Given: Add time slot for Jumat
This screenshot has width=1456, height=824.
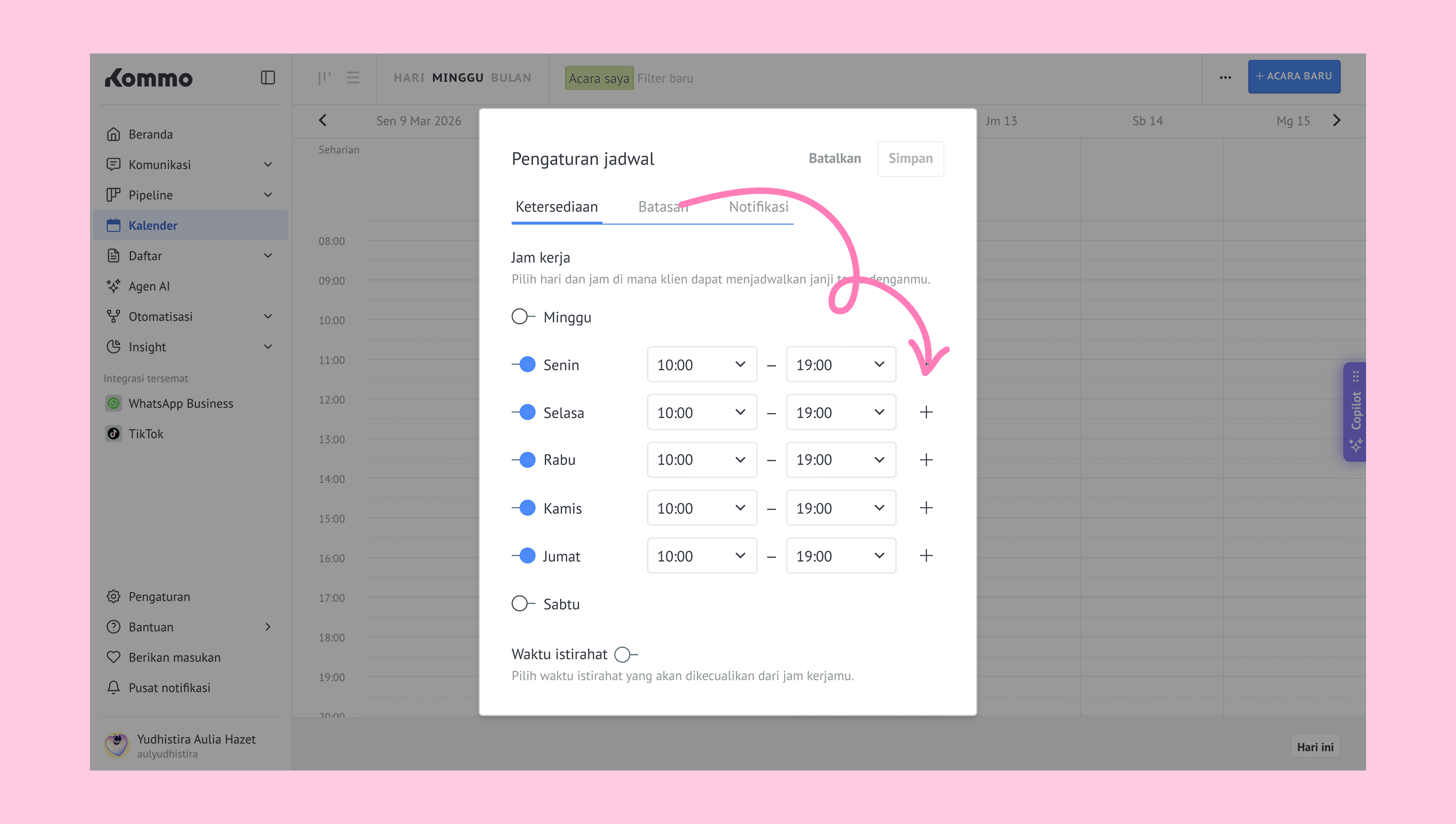Looking at the screenshot, I should pyautogui.click(x=926, y=556).
